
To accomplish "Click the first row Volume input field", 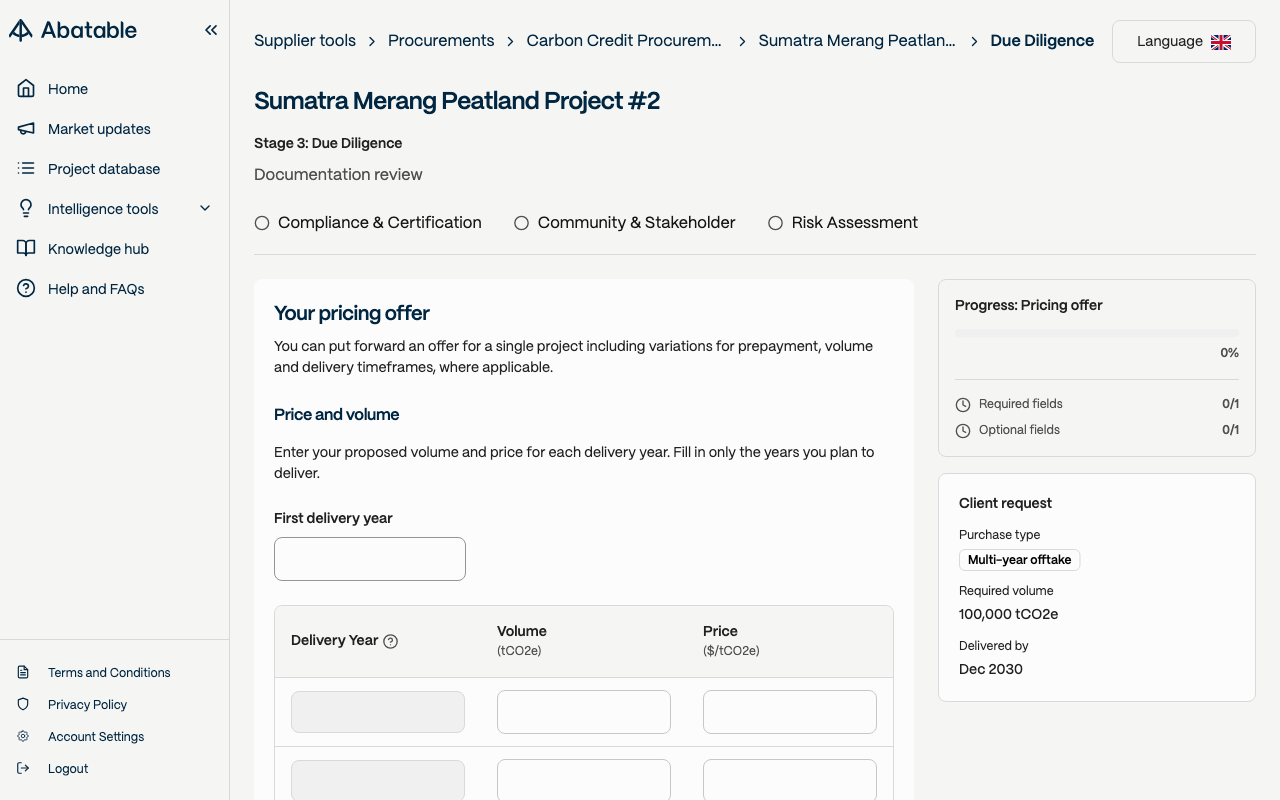I will 584,712.
